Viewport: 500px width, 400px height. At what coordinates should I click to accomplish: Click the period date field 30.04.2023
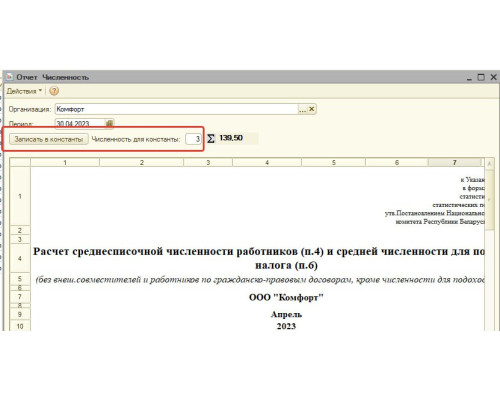point(80,124)
